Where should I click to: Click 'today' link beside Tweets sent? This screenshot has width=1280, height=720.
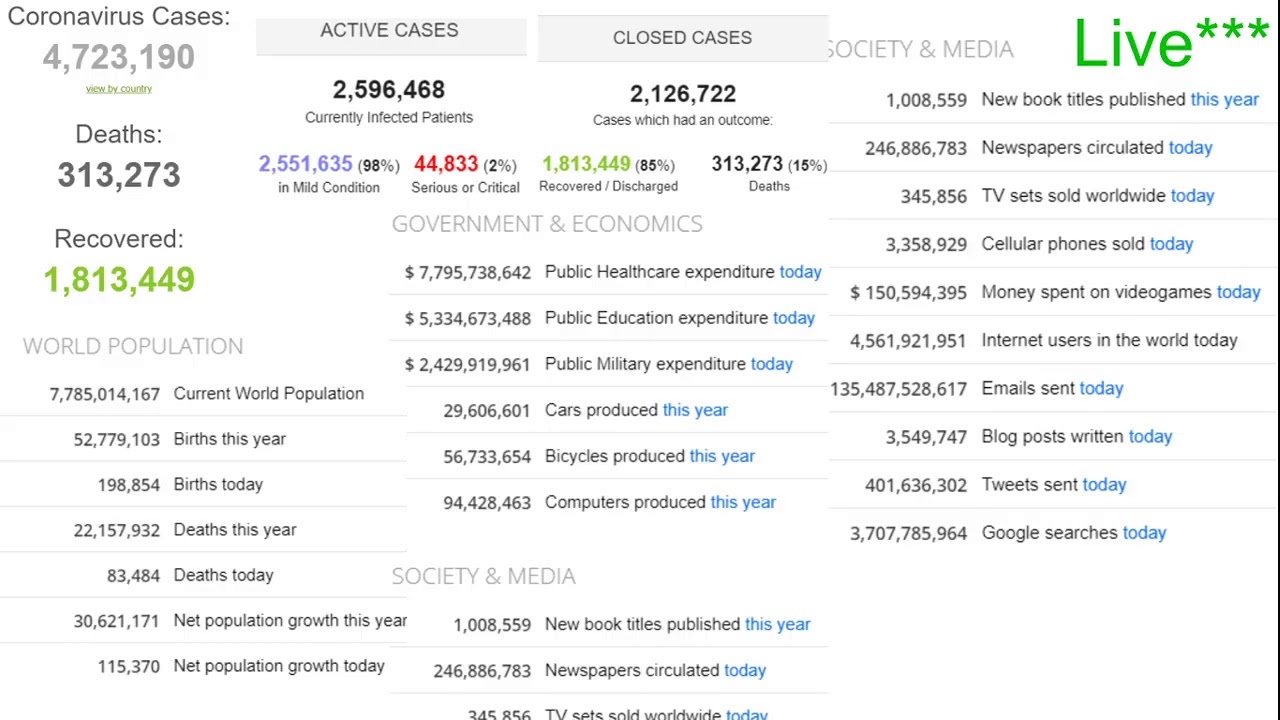1104,484
